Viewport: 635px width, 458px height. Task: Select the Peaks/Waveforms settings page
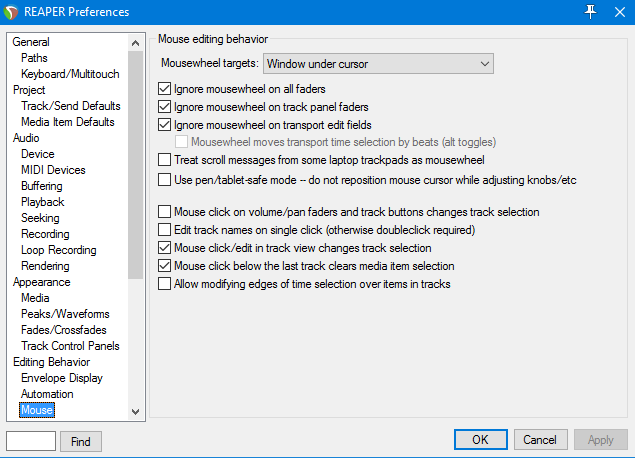pyautogui.click(x=65, y=314)
